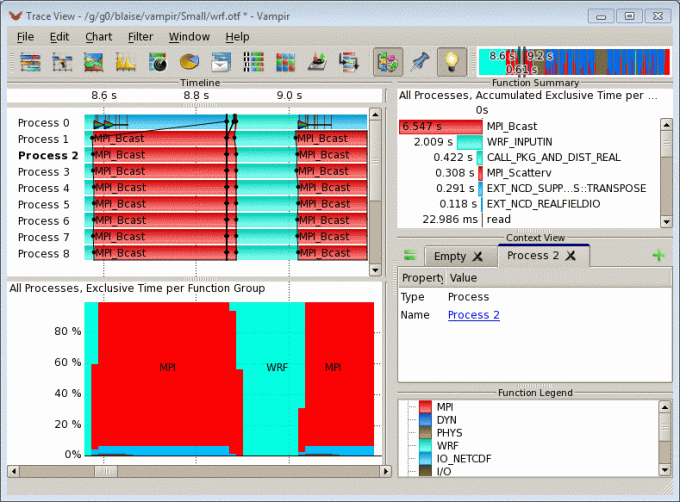Add new context tab with green plus
The image size is (680, 502).
658,255
